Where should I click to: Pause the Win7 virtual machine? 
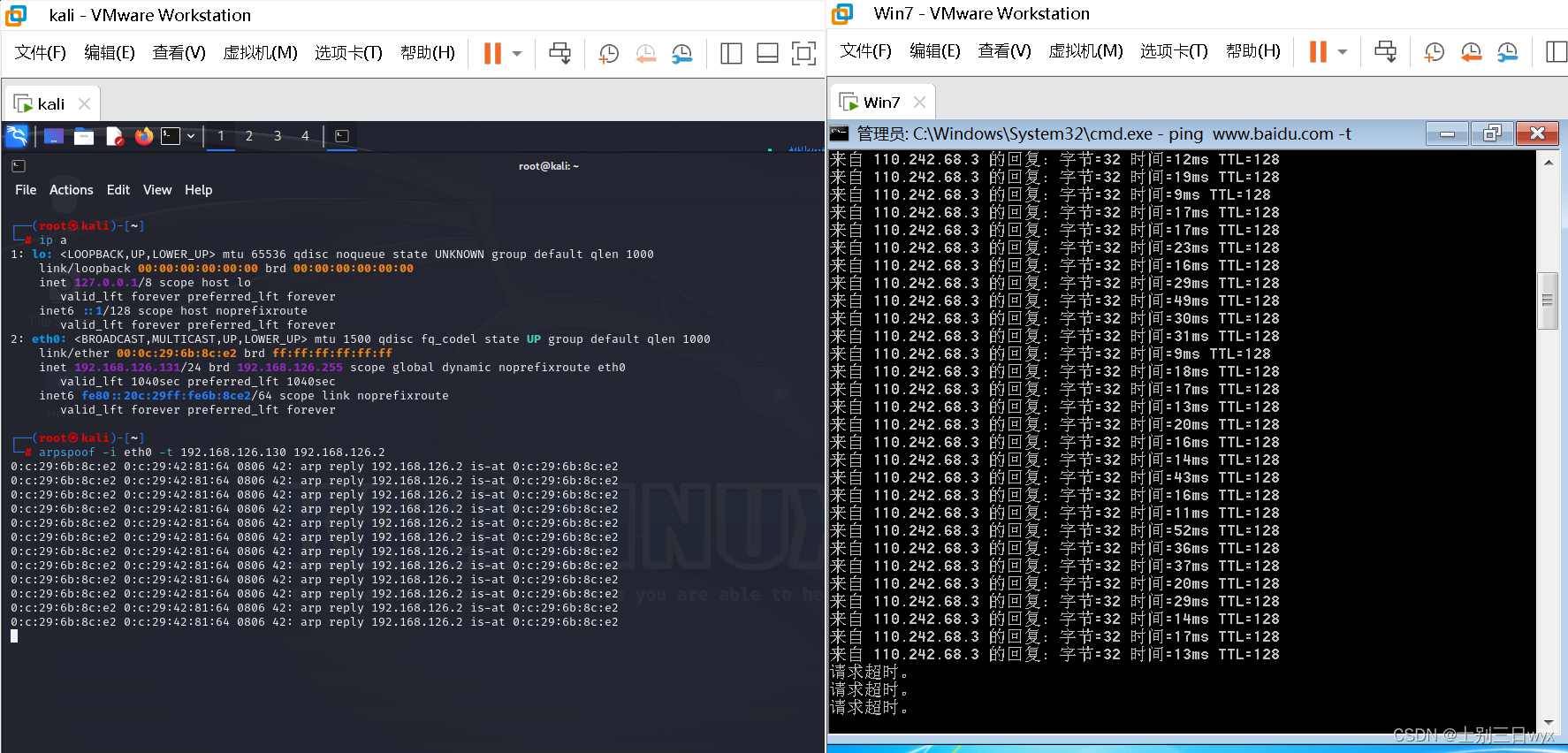1318,51
